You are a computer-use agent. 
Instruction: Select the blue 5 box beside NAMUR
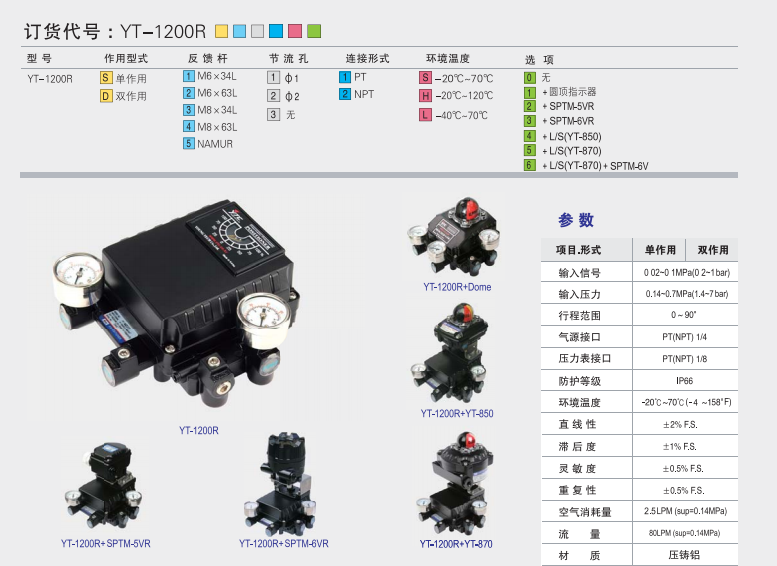click(189, 144)
